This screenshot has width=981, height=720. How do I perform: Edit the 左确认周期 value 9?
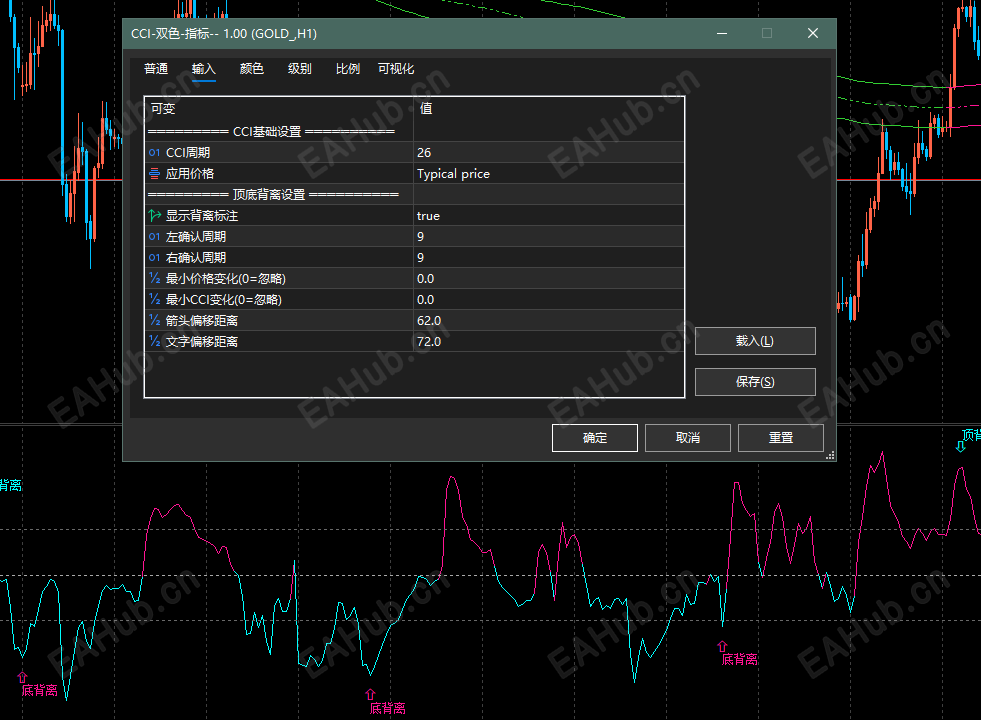(548, 236)
